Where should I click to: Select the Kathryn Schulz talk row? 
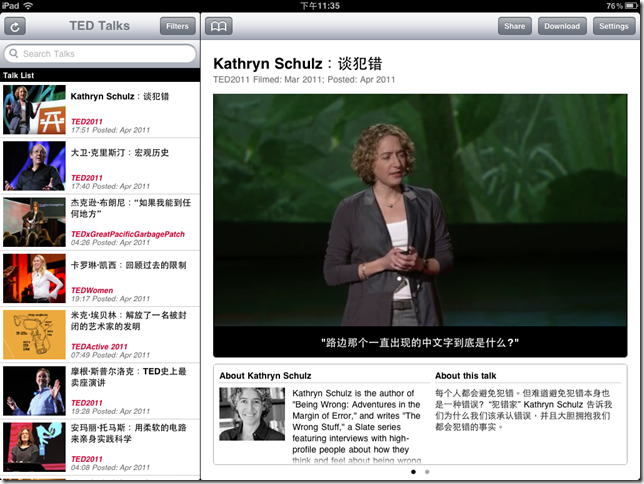[x=100, y=110]
